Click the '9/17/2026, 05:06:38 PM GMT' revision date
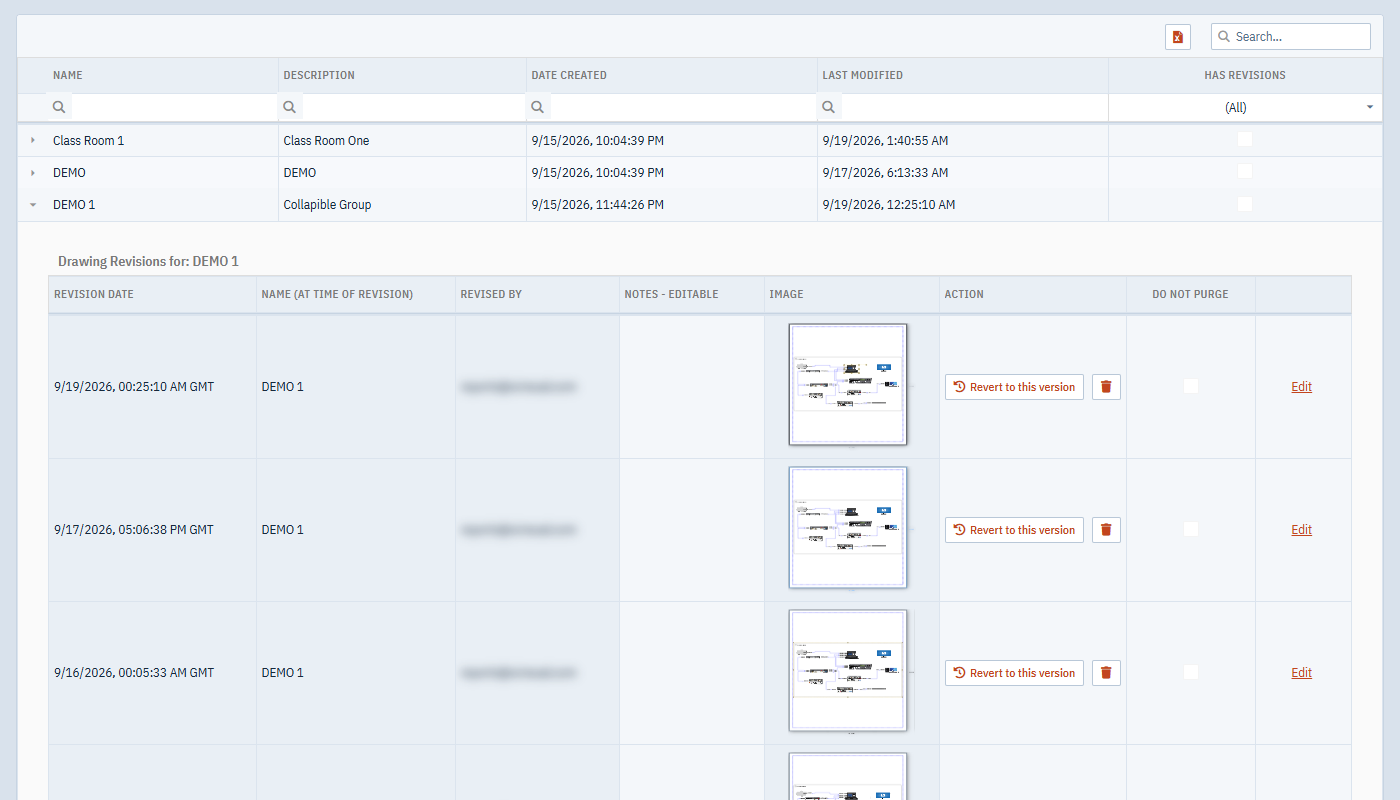The width and height of the screenshot is (1400, 800). (134, 530)
